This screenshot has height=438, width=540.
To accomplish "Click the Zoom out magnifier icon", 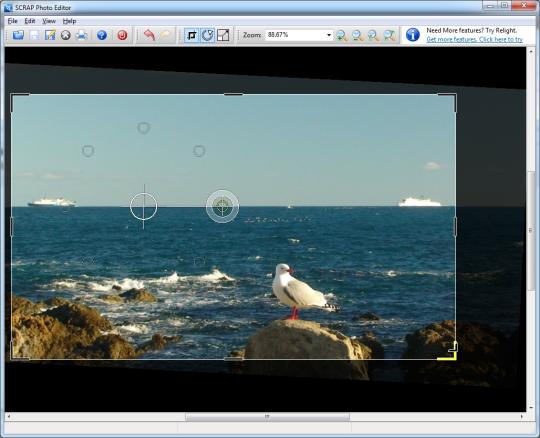I will 357,35.
